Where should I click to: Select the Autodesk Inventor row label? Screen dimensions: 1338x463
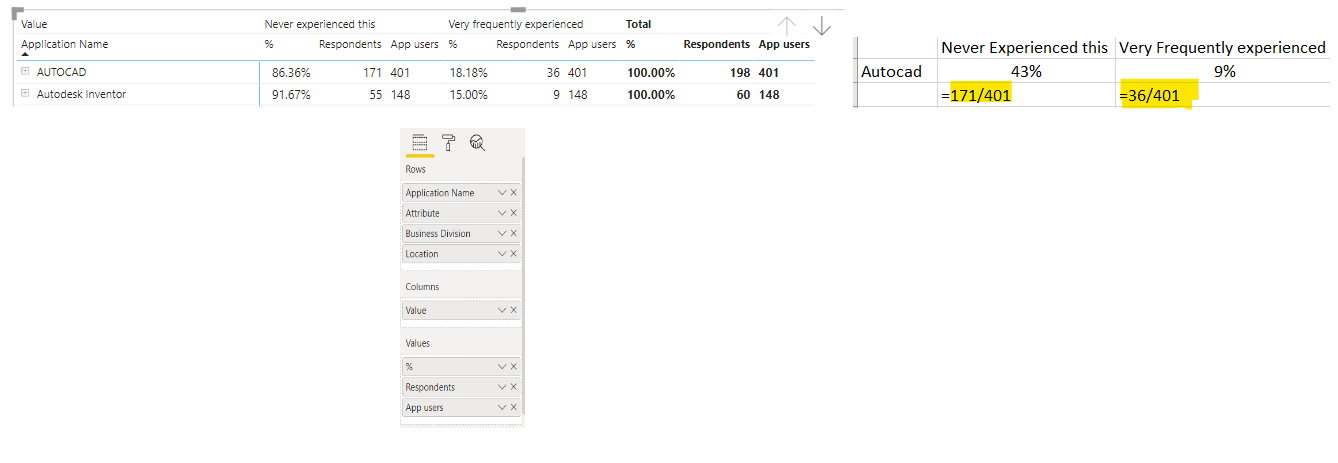pyautogui.click(x=81, y=94)
